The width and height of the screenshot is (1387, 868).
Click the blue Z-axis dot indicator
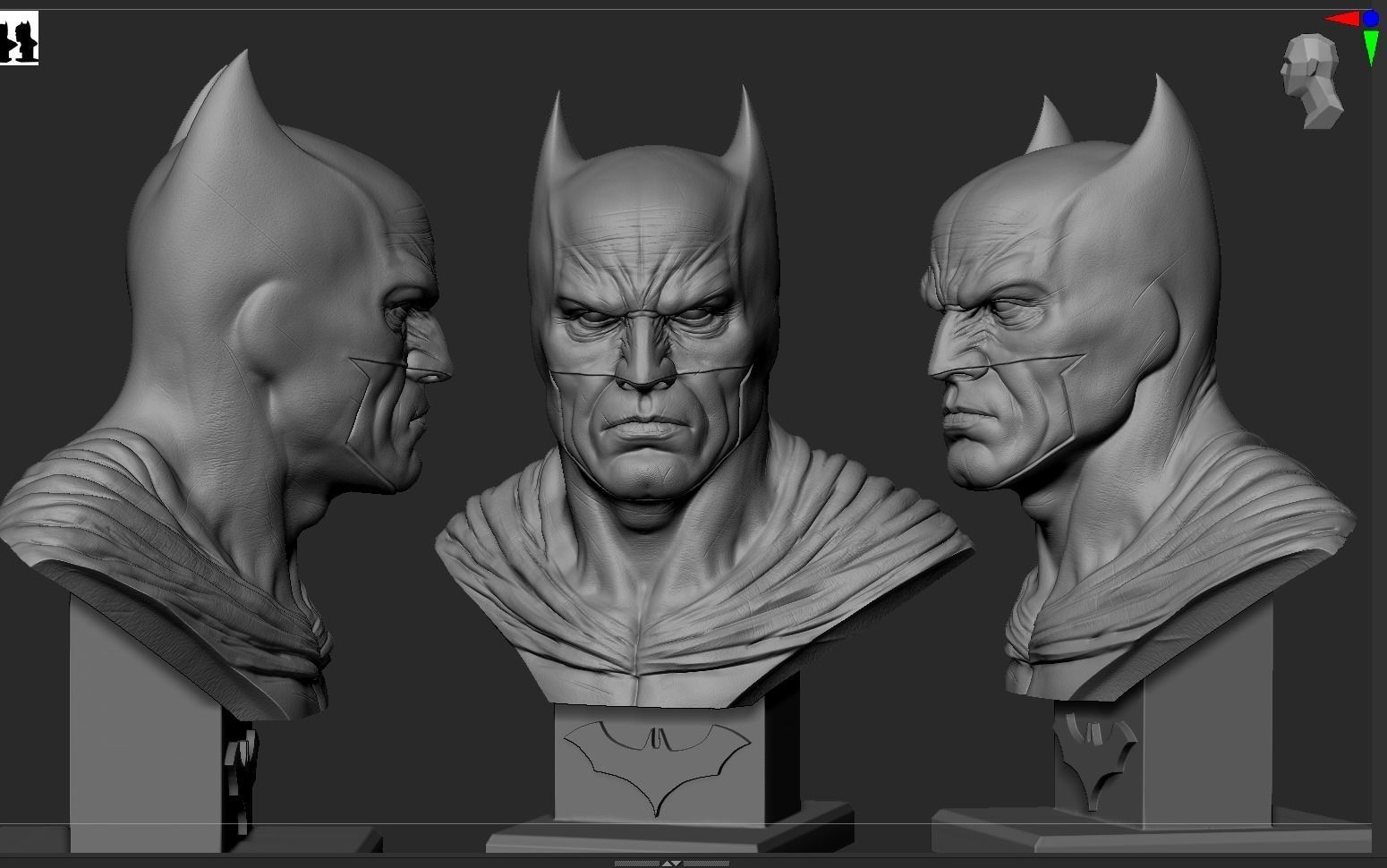1370,17
